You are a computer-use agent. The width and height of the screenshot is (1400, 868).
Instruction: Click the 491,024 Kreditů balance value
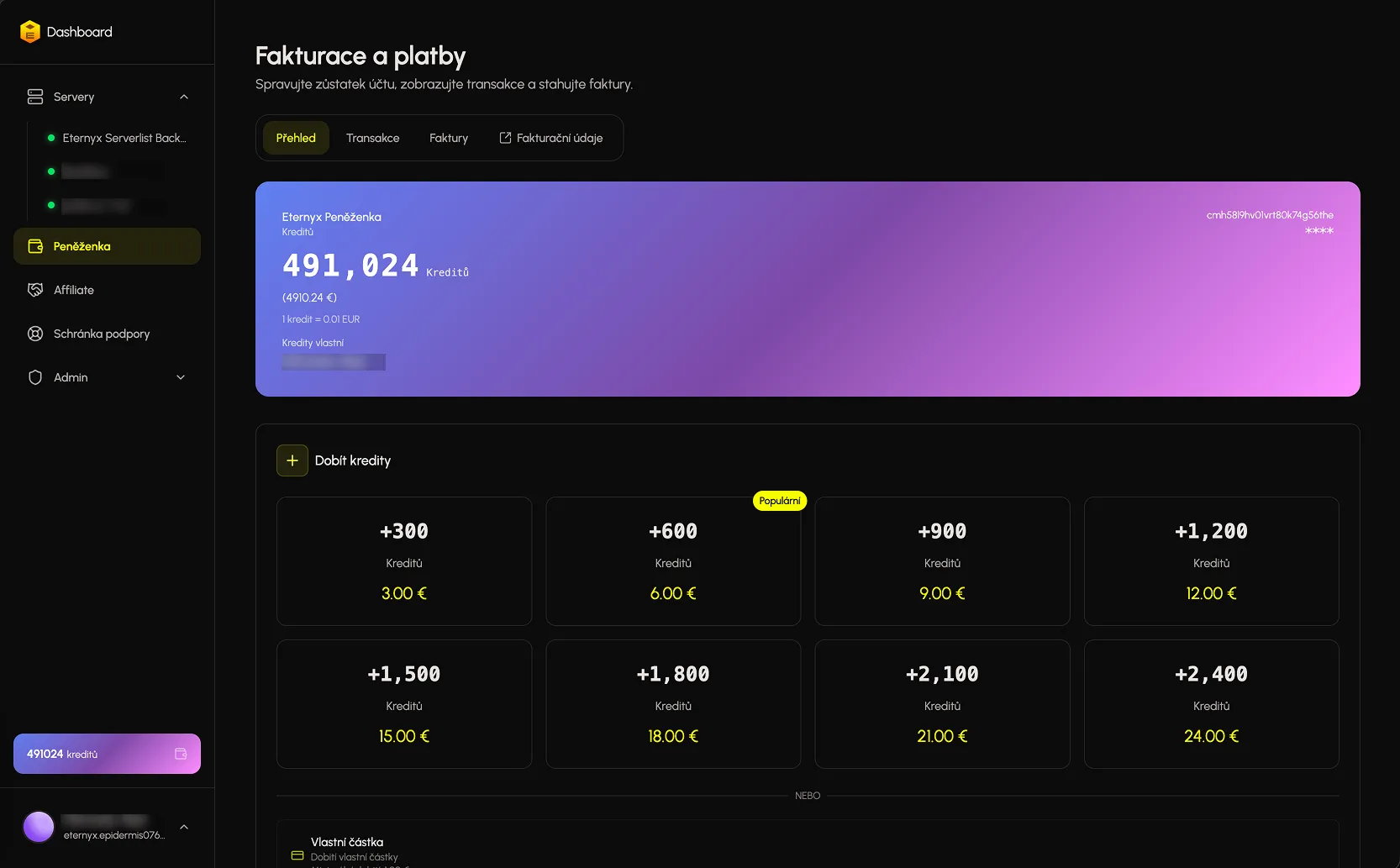(x=376, y=266)
